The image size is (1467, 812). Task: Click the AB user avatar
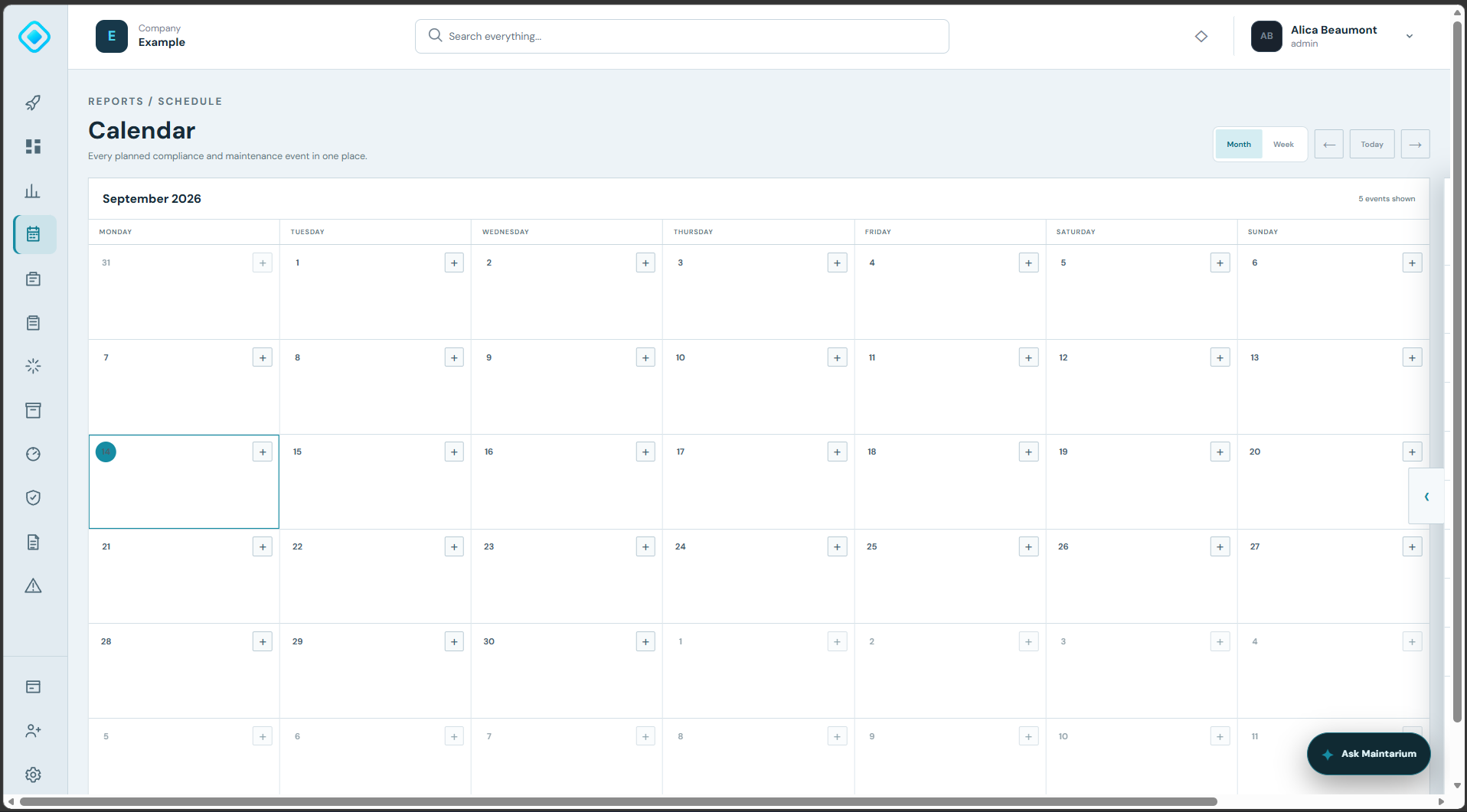tap(1266, 36)
